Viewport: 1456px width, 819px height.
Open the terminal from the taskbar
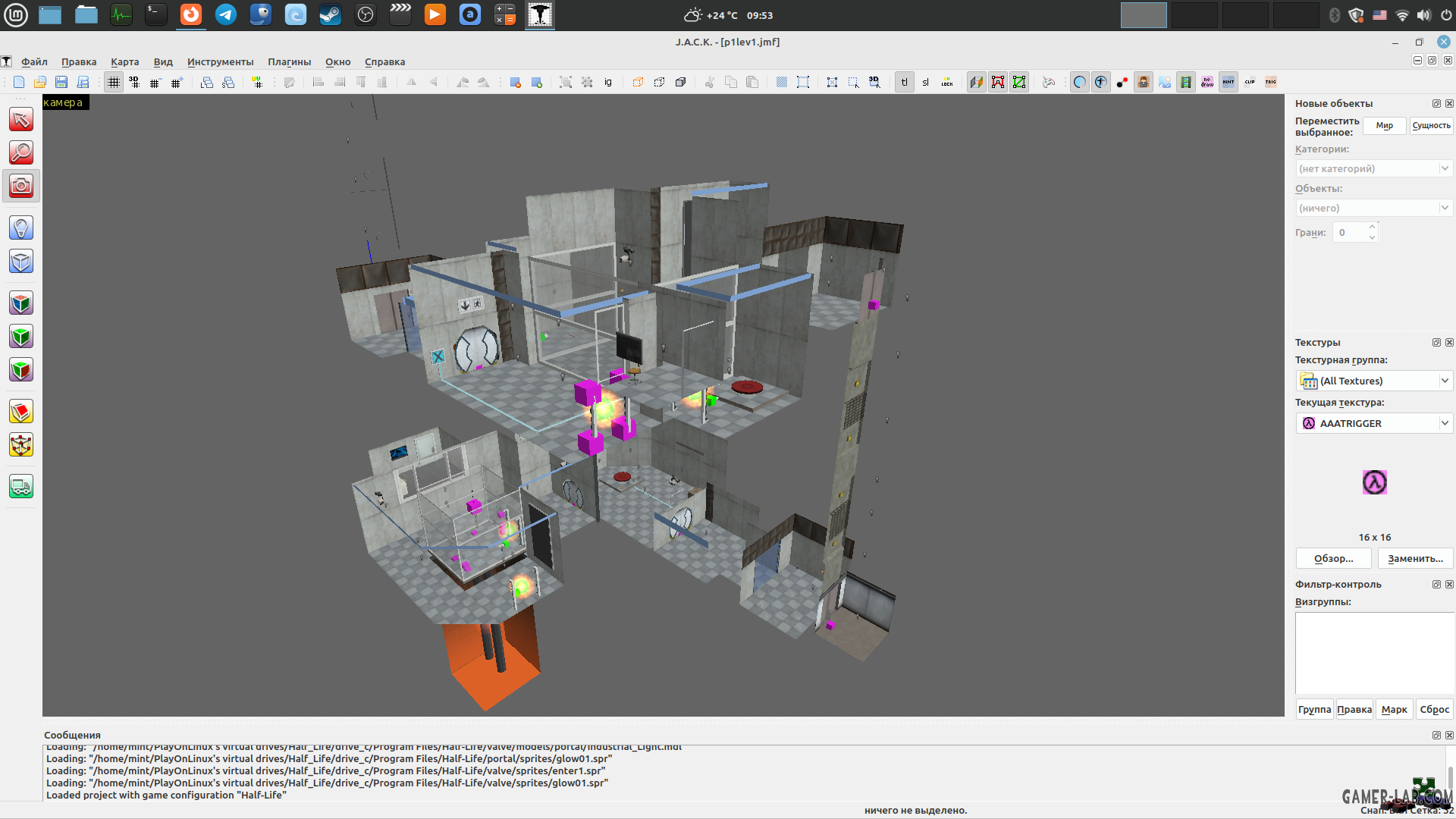[155, 14]
